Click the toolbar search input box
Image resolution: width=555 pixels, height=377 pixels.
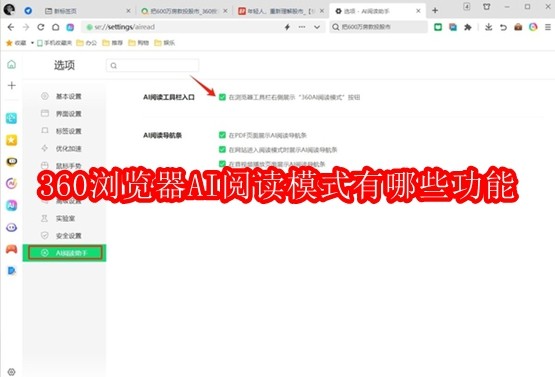coord(379,27)
